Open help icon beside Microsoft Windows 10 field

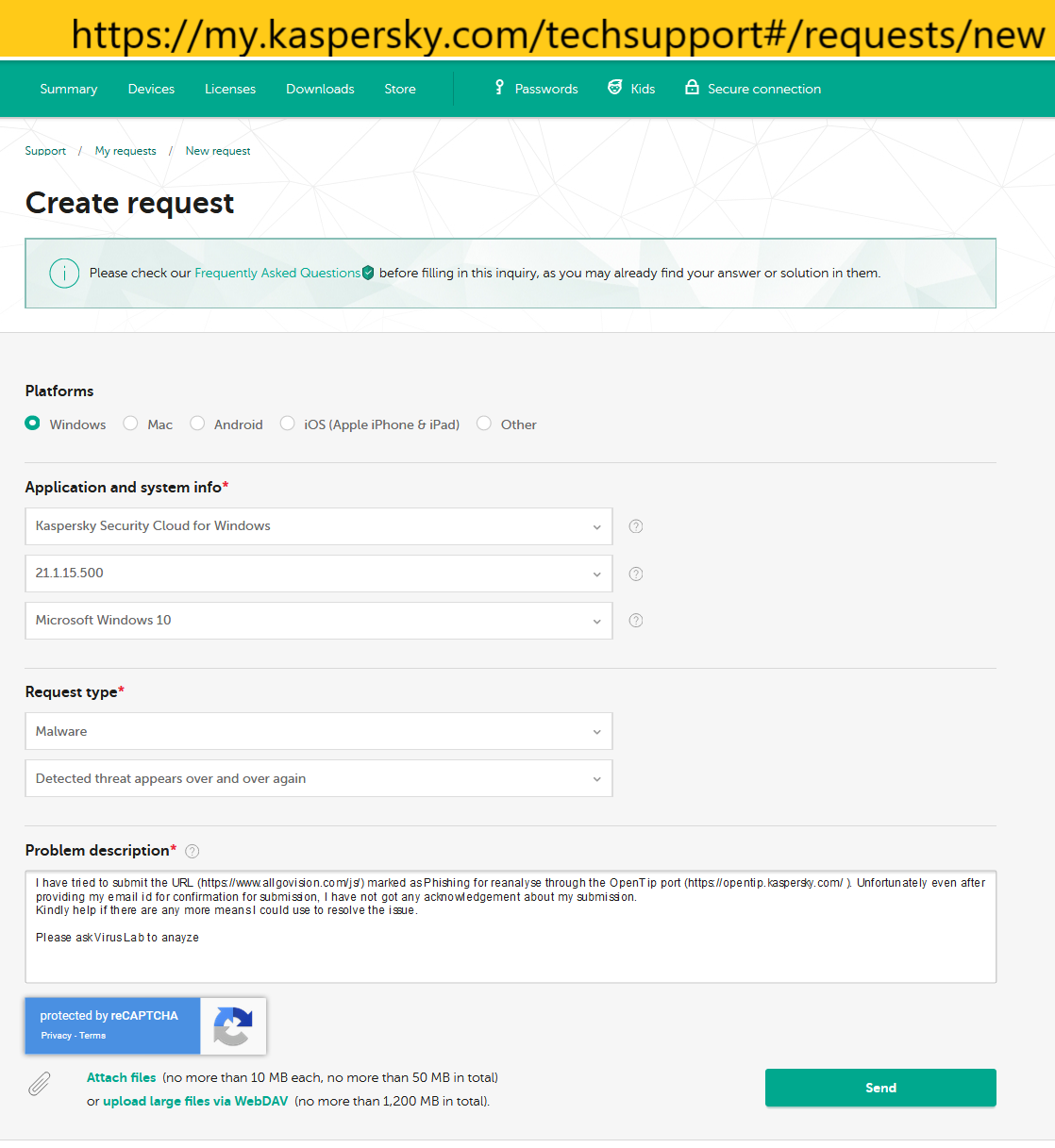[x=636, y=621]
